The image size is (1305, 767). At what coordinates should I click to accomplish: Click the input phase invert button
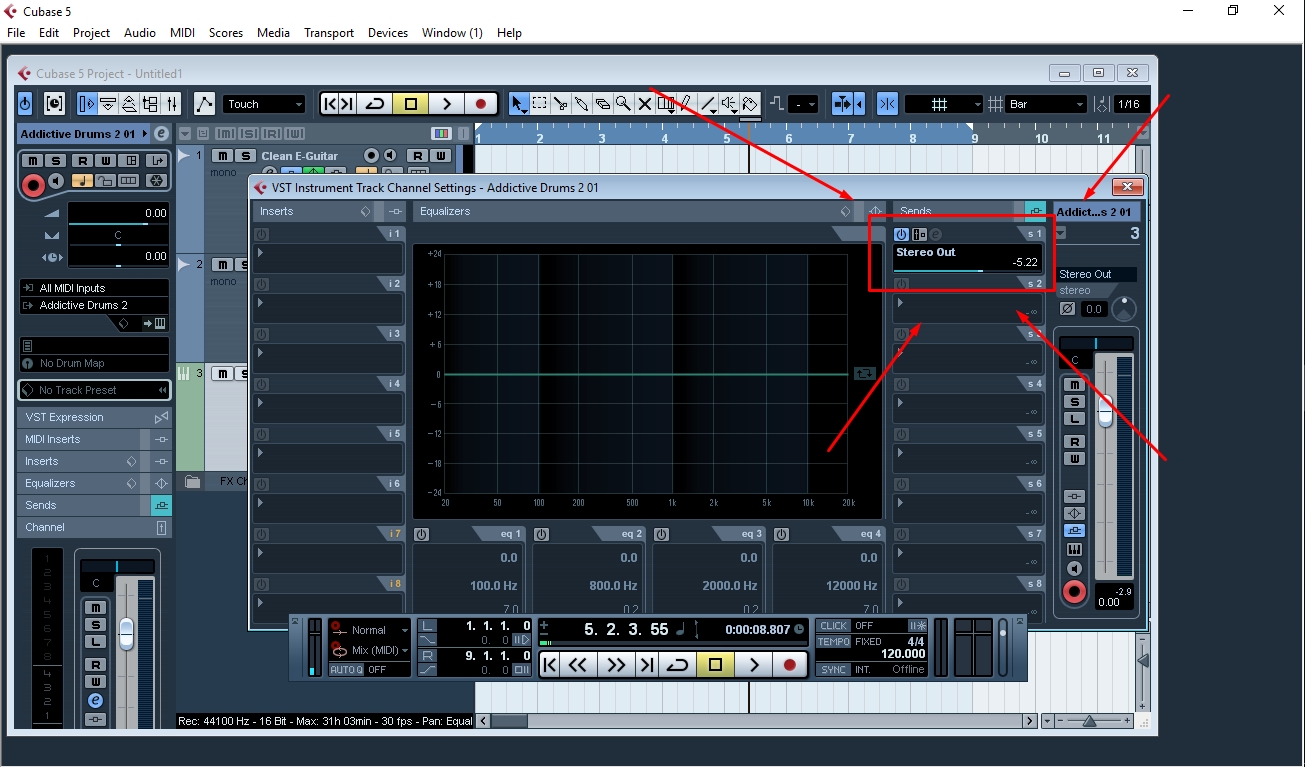coord(1067,309)
